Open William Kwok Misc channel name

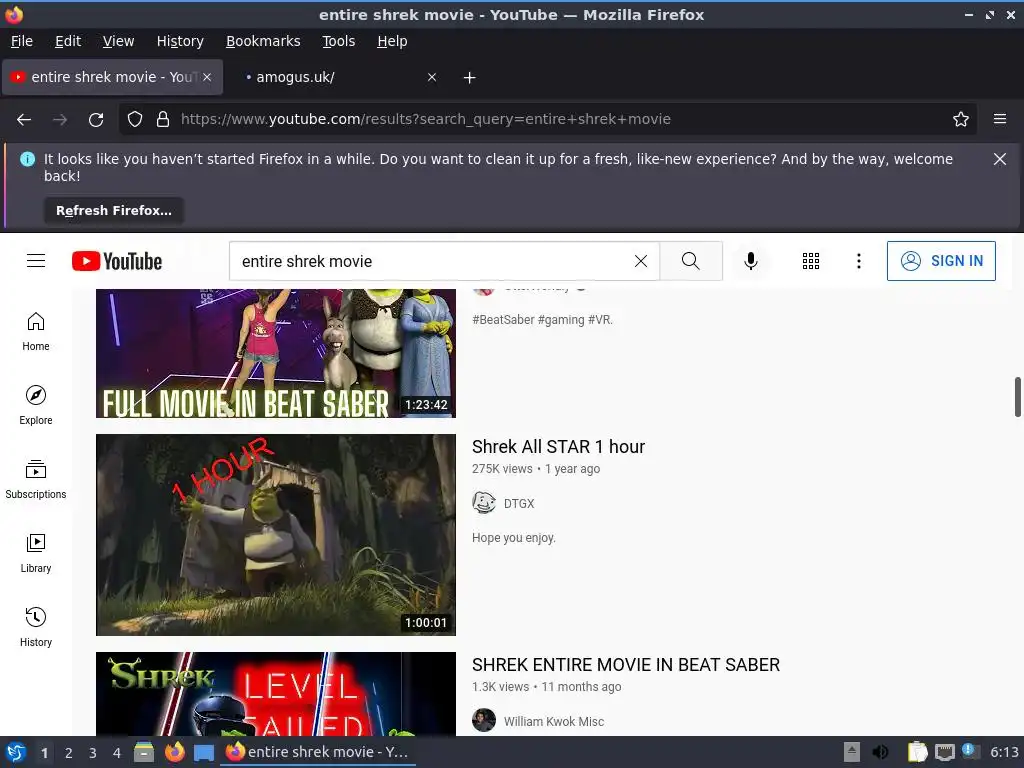tap(554, 722)
